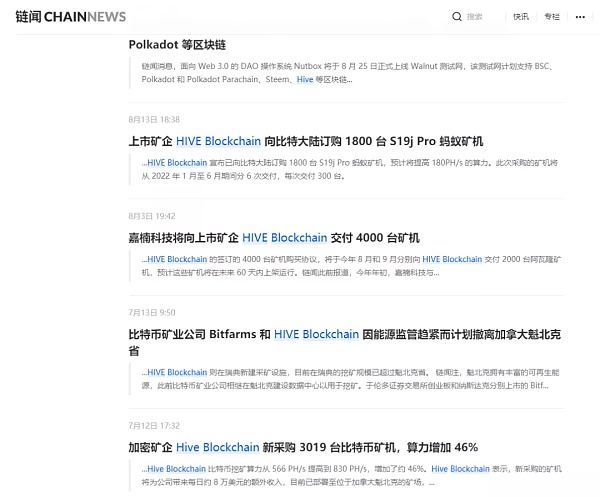
Task: Open the 嘉楠科技 交付 4000 台矿机 headline
Action: (274, 238)
